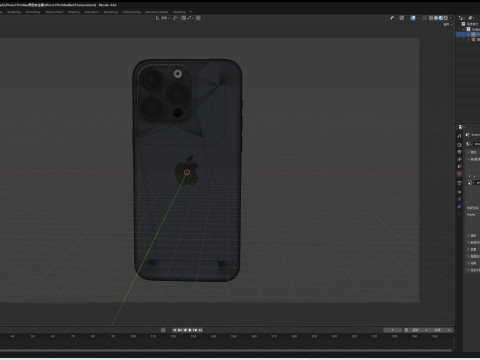480x360 pixels.
Task: Jump to the next keyframe
Action: point(196,330)
